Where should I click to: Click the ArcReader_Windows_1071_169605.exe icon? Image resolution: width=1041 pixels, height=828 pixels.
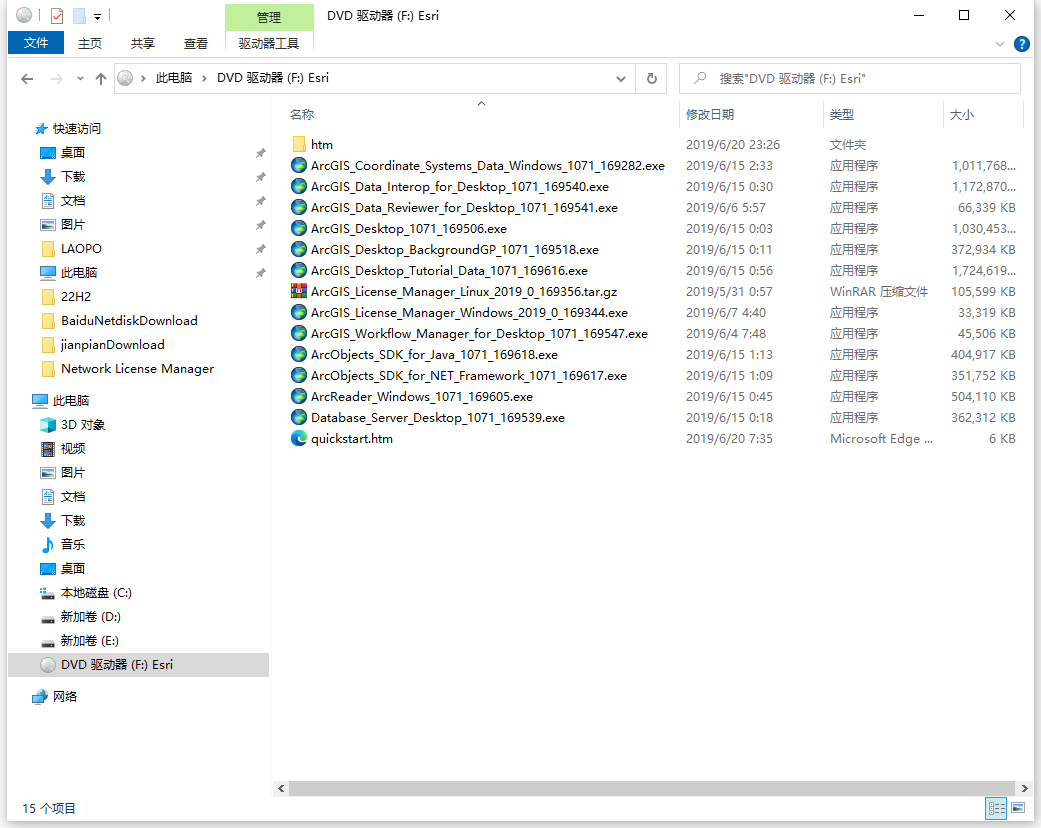(299, 396)
